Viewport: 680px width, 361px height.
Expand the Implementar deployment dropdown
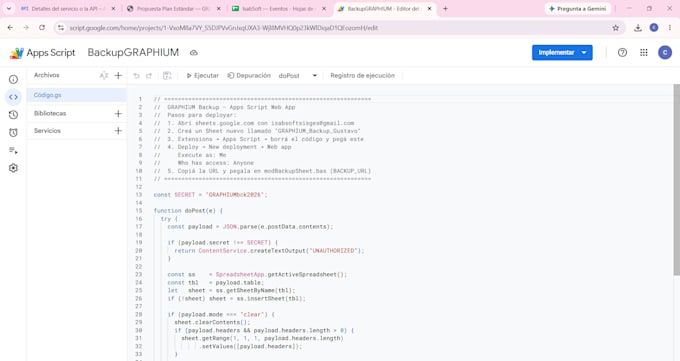coord(584,53)
